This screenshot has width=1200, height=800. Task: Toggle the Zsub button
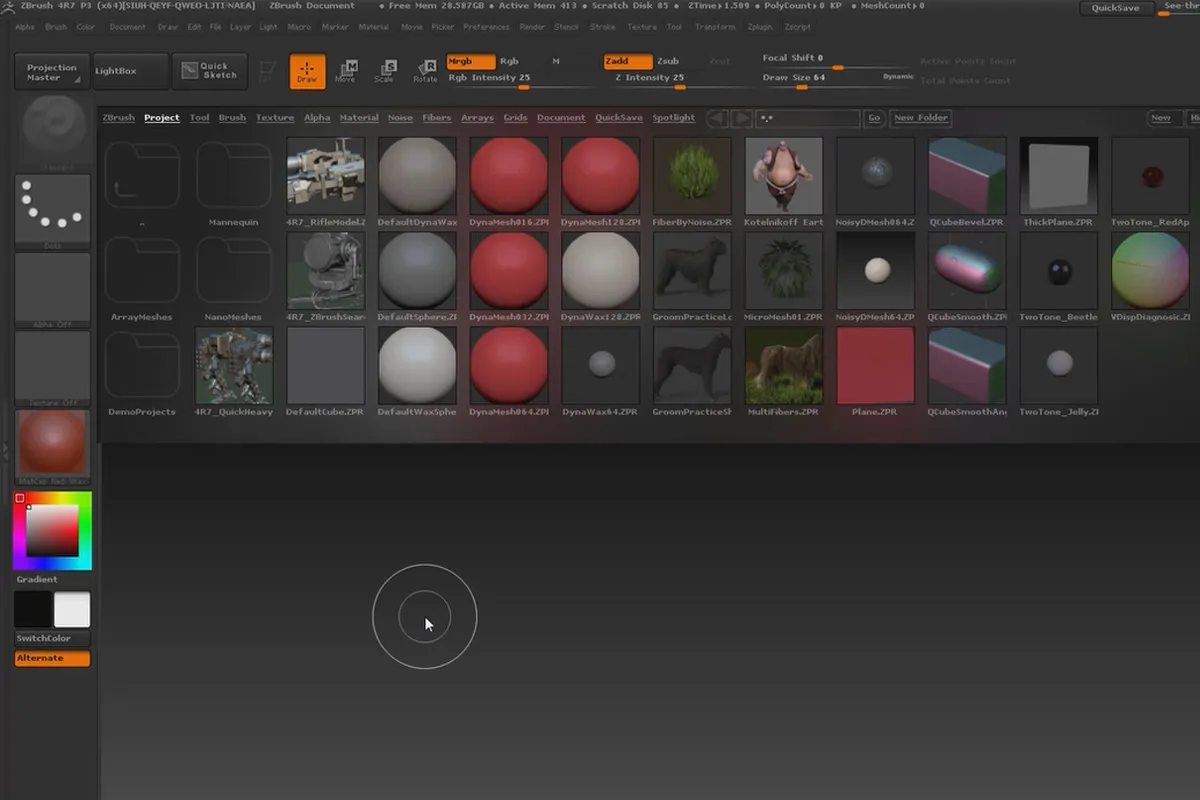(668, 61)
